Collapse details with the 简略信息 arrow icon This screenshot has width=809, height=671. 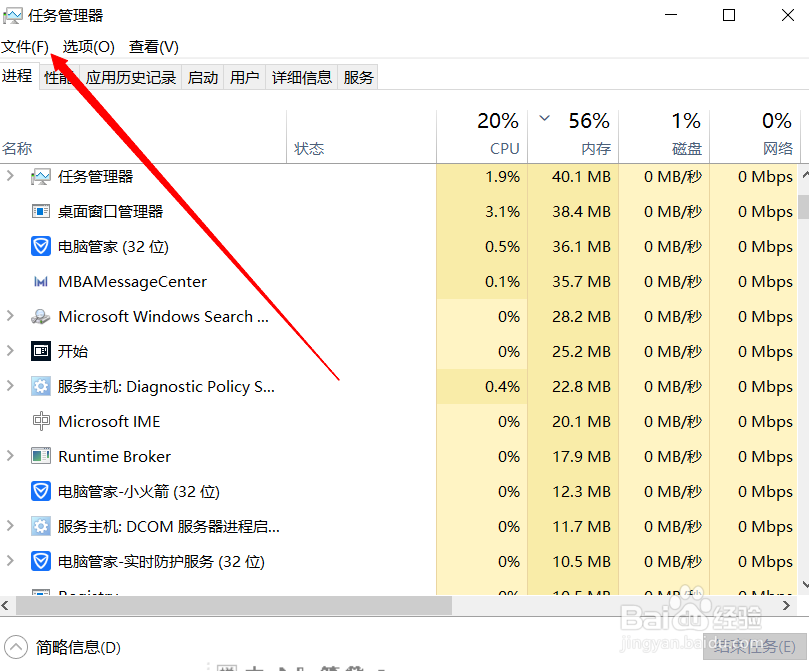pos(16,647)
